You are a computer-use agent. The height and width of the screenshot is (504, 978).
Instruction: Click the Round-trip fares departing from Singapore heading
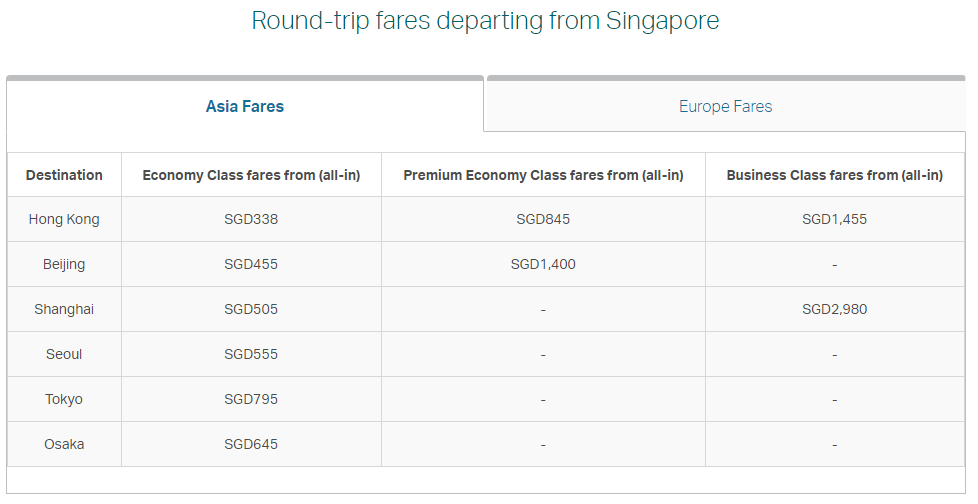click(x=485, y=20)
